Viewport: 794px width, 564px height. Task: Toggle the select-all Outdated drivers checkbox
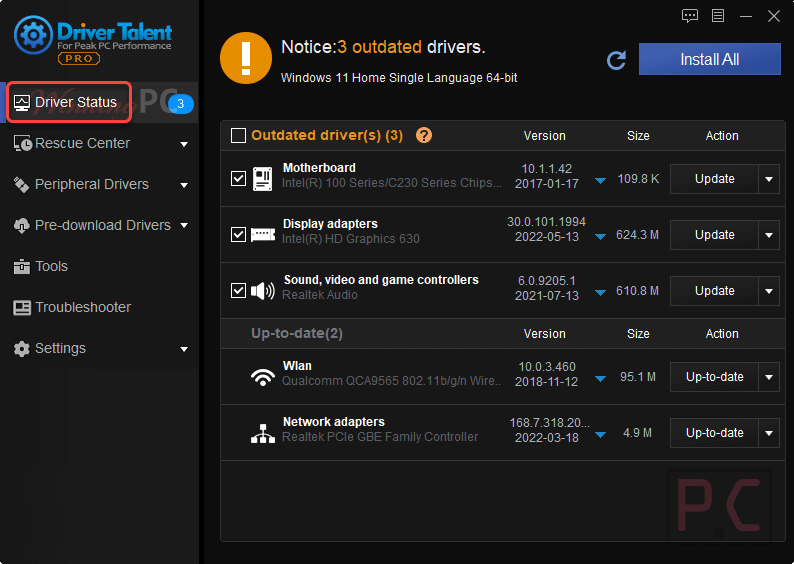(x=239, y=136)
